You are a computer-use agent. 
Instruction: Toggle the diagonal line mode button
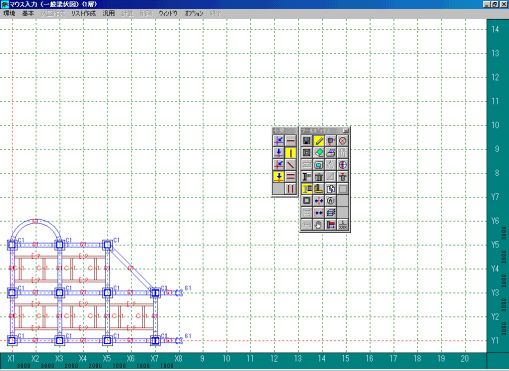(x=291, y=165)
